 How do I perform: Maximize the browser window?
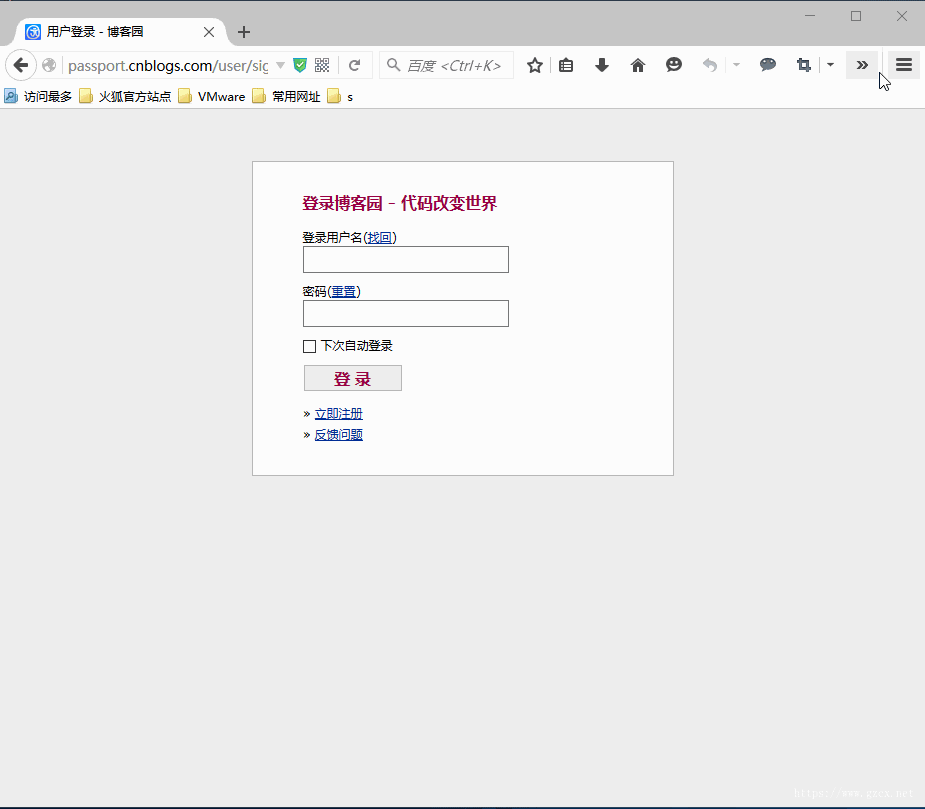pos(856,16)
